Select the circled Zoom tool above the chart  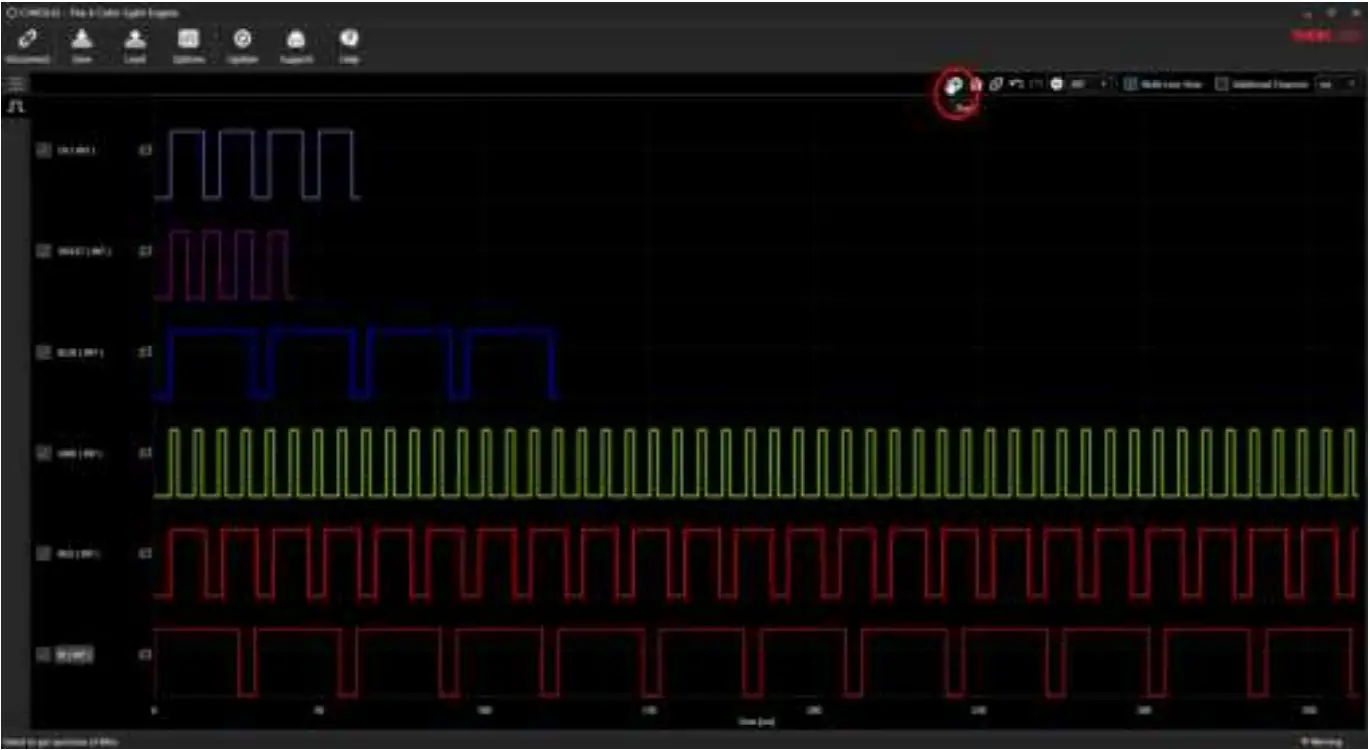953,85
